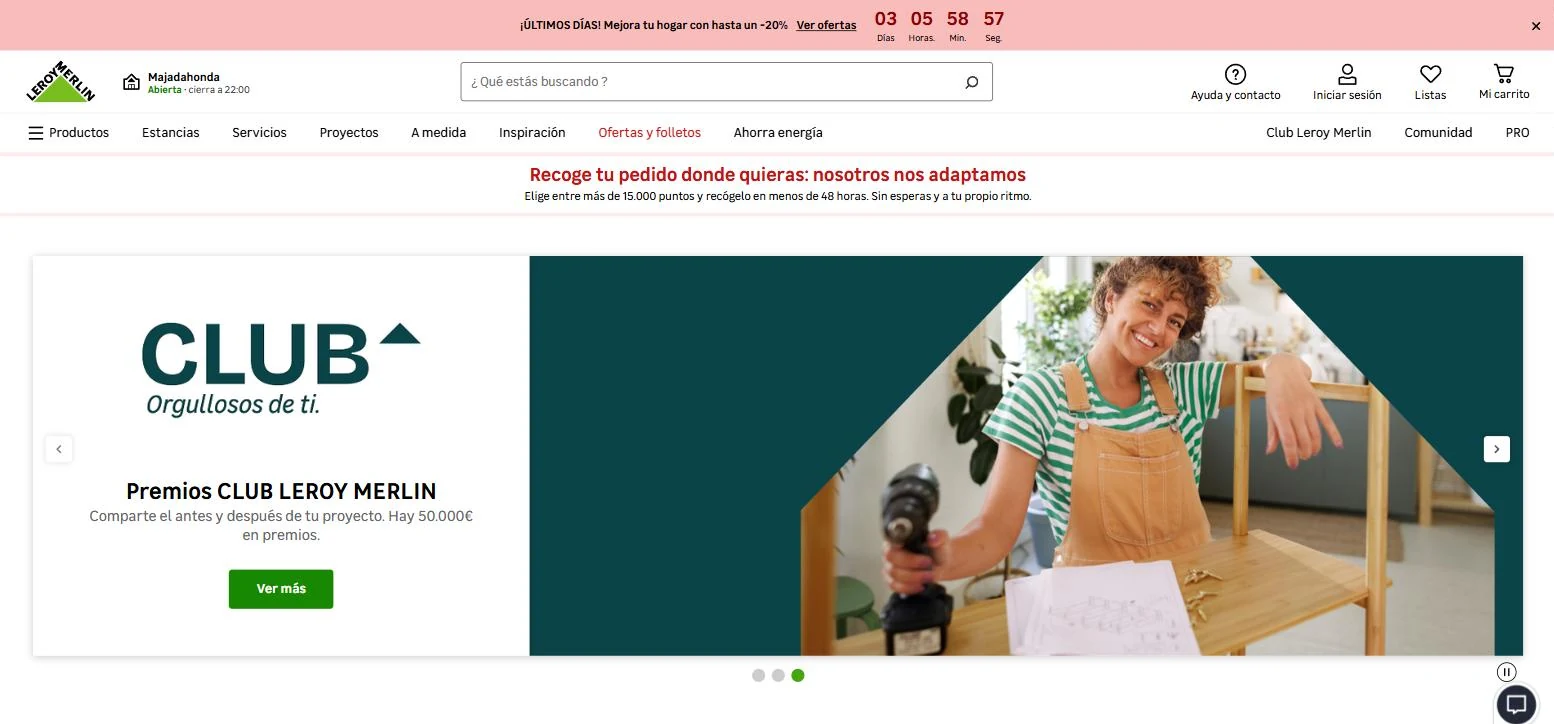
Task: Go to Club Leroy Merlin
Action: click(x=1319, y=132)
